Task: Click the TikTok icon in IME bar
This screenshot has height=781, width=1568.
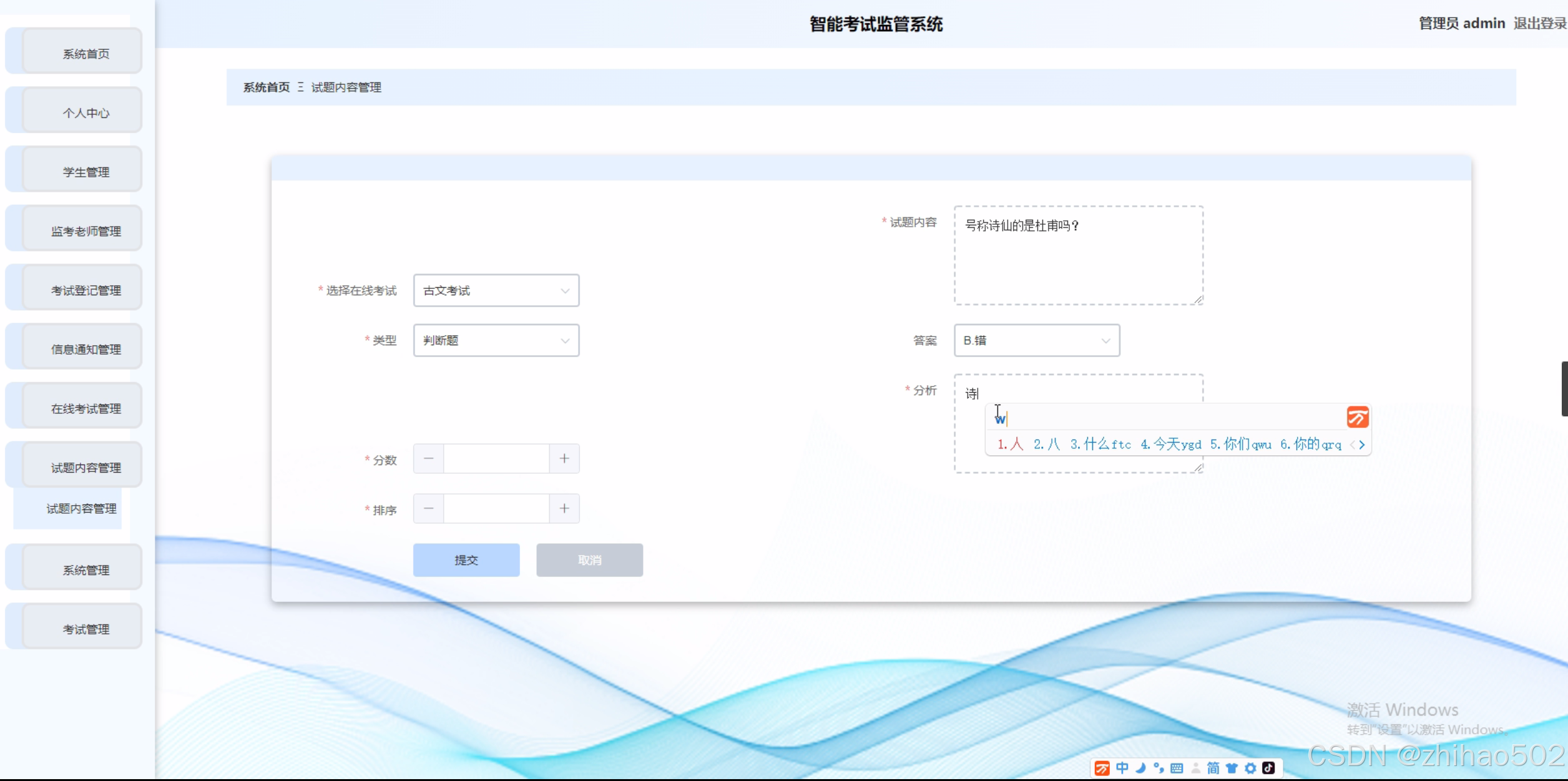Action: pyautogui.click(x=1268, y=768)
